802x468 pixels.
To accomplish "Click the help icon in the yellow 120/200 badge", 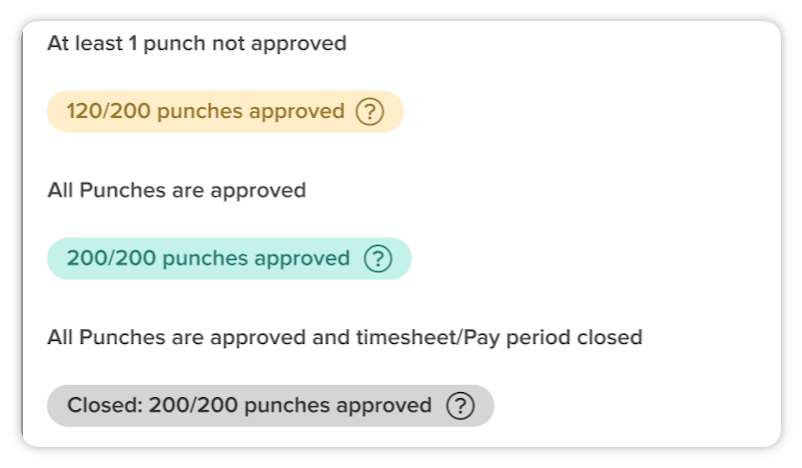I will tap(370, 112).
